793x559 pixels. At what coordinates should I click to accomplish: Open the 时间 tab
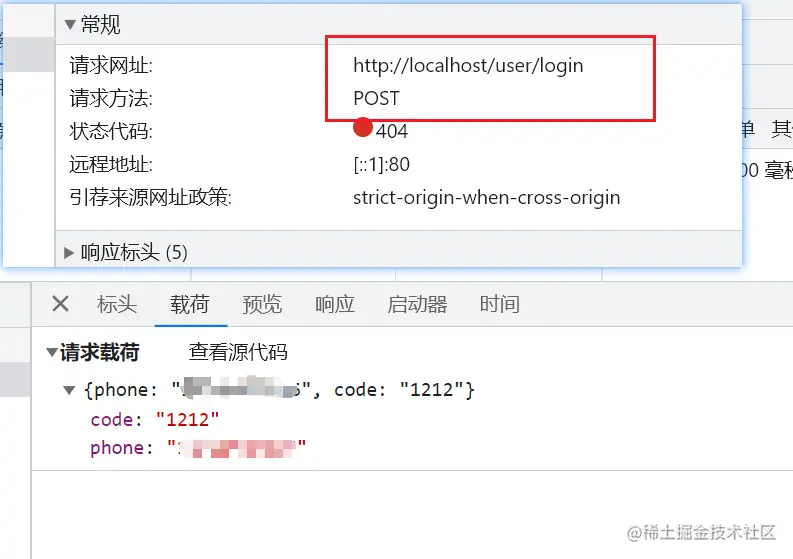coord(500,305)
